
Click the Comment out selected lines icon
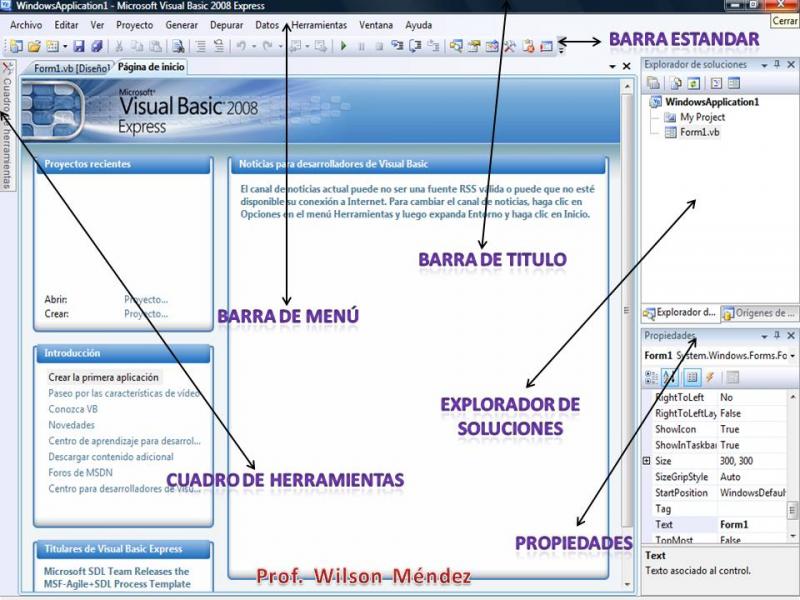point(201,46)
